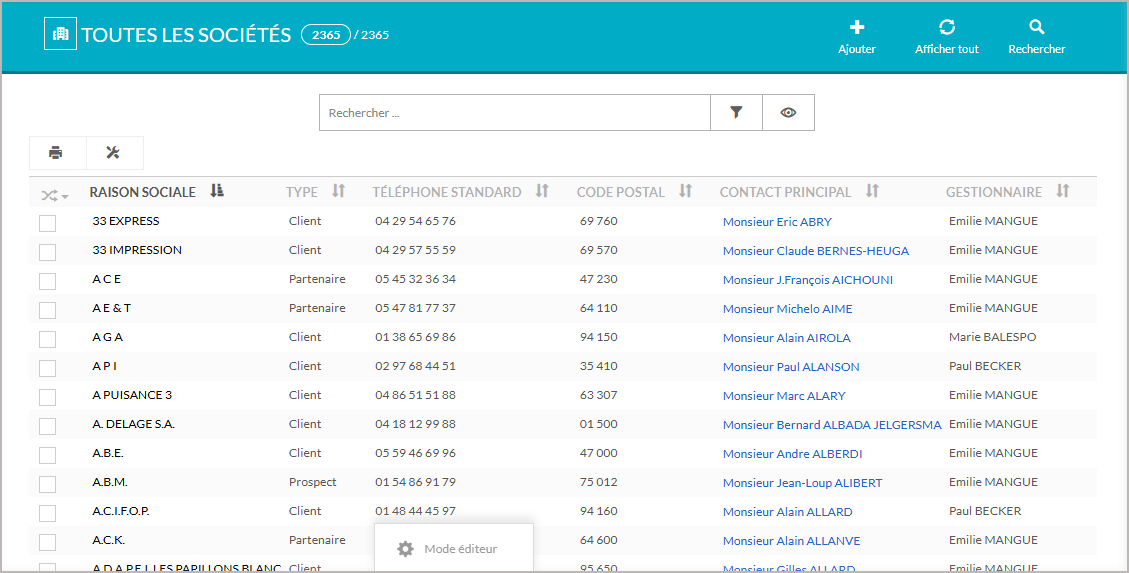Toggle the eye visibility button
This screenshot has height=573, width=1129.
click(788, 113)
